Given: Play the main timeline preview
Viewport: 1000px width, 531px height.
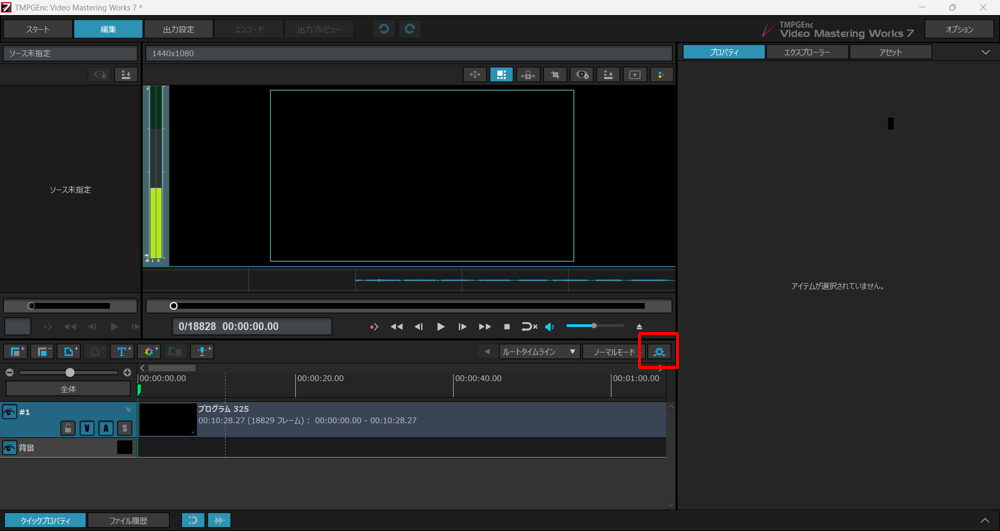Looking at the screenshot, I should pyautogui.click(x=441, y=326).
